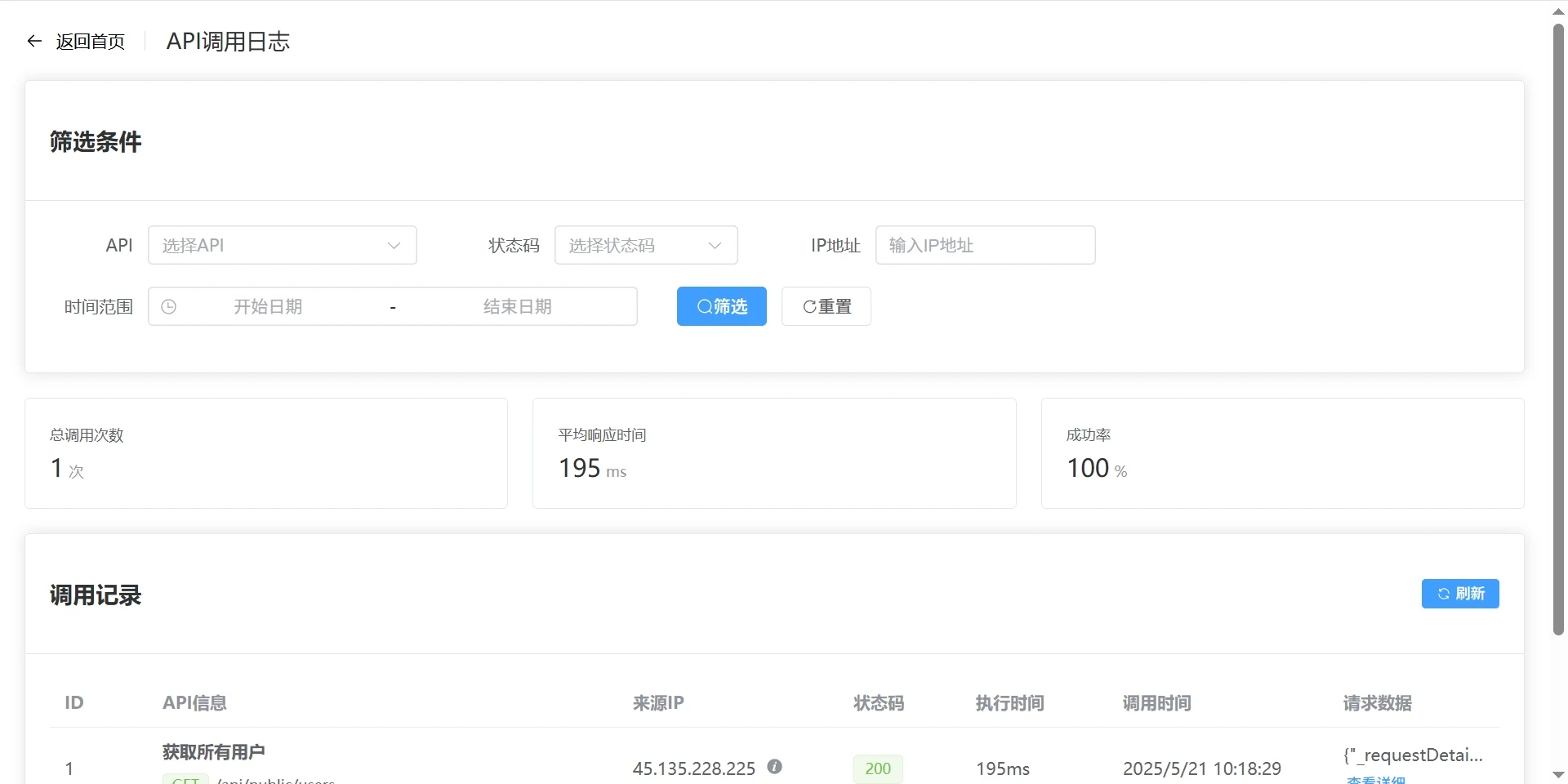Pick the 结束日期 end date field
Image resolution: width=1568 pixels, height=784 pixels.
[x=518, y=306]
